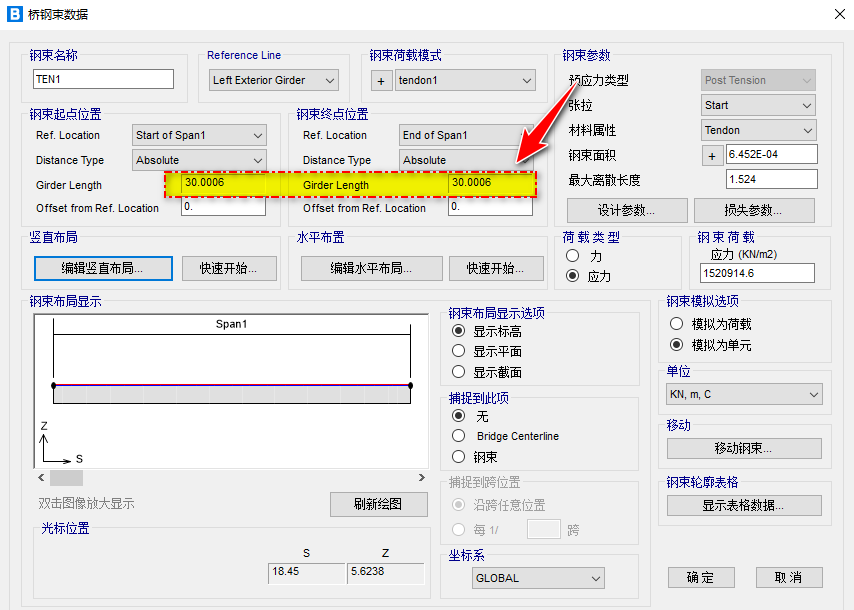Screen dimensions: 854x610
Task: Click the plus button next to 钢束面积 field
Action: pos(712,155)
